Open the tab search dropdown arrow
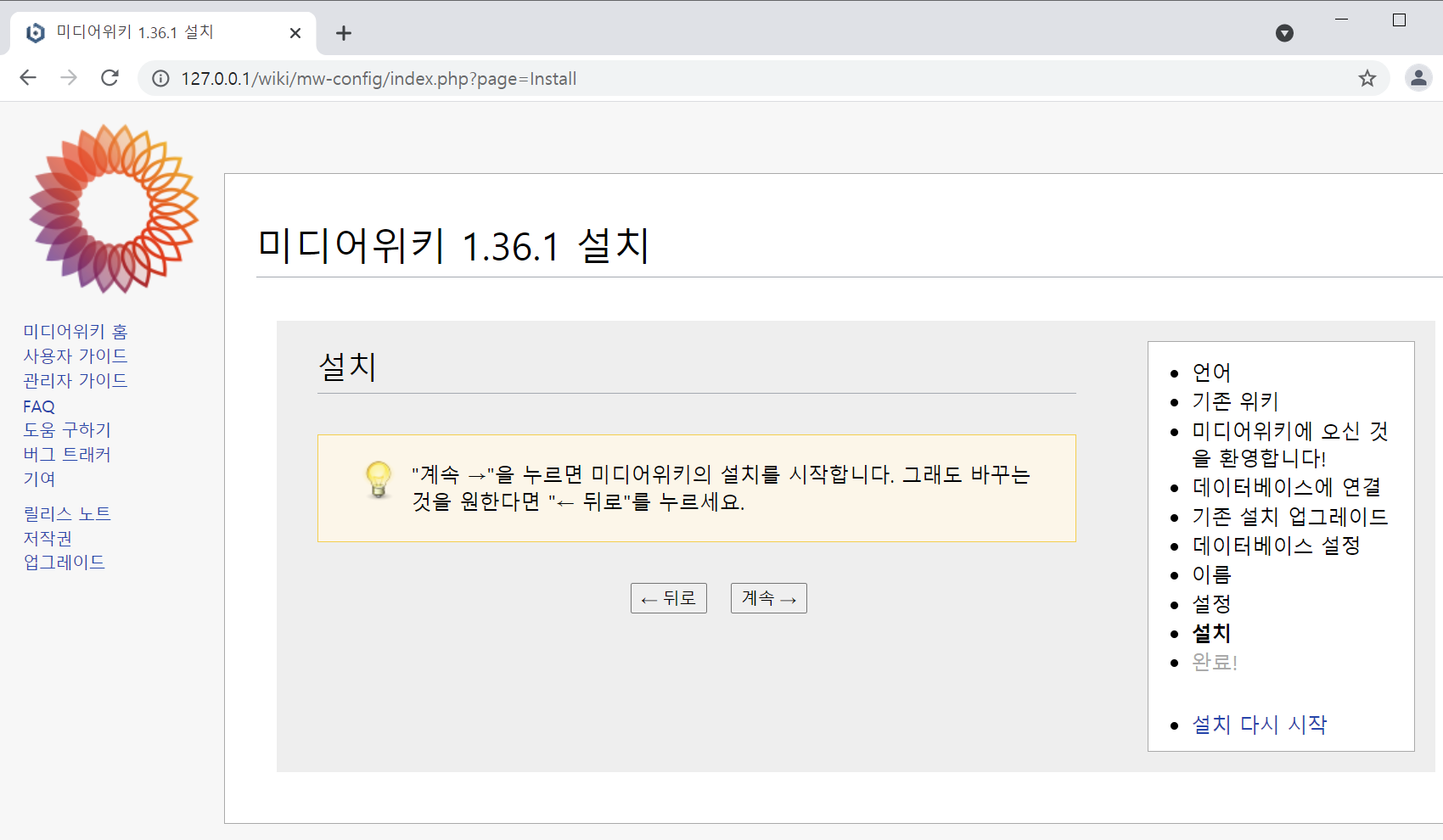This screenshot has height=840, width=1443. [x=1284, y=33]
